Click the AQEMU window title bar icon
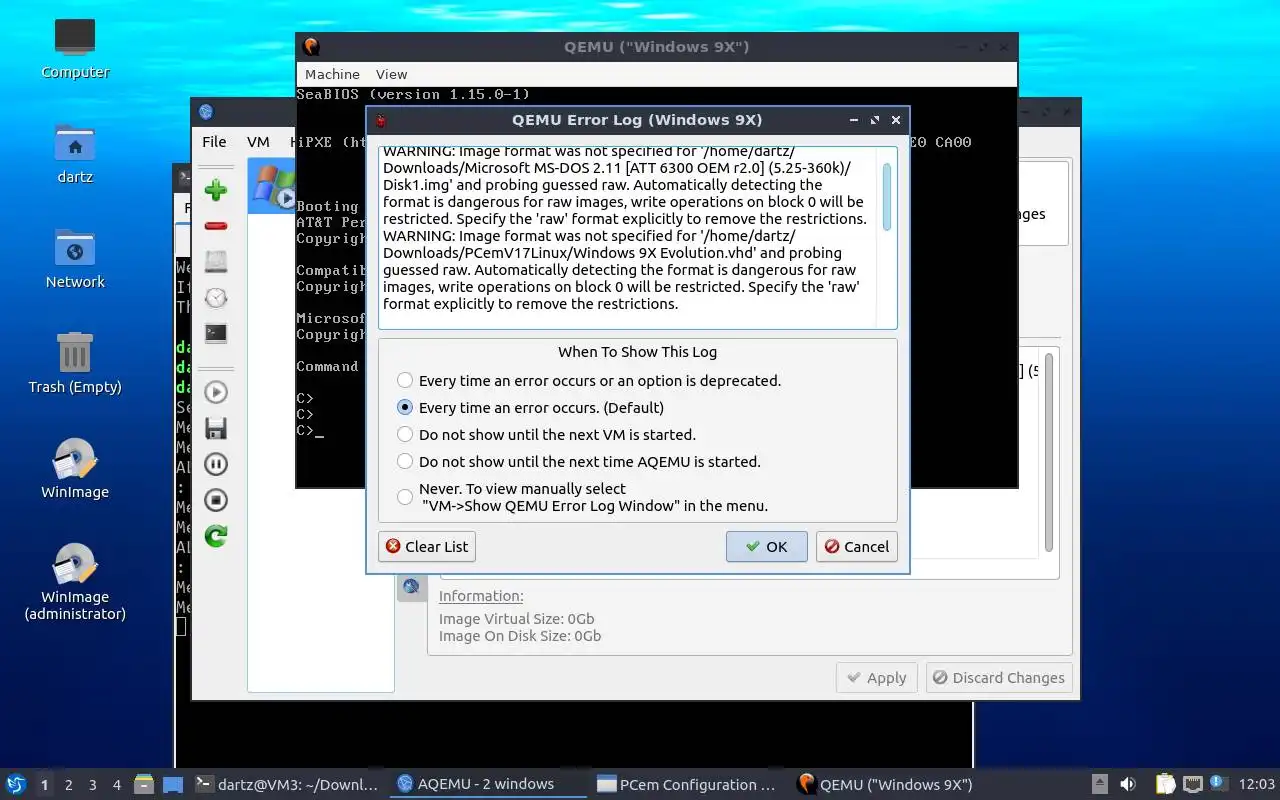 [x=206, y=112]
